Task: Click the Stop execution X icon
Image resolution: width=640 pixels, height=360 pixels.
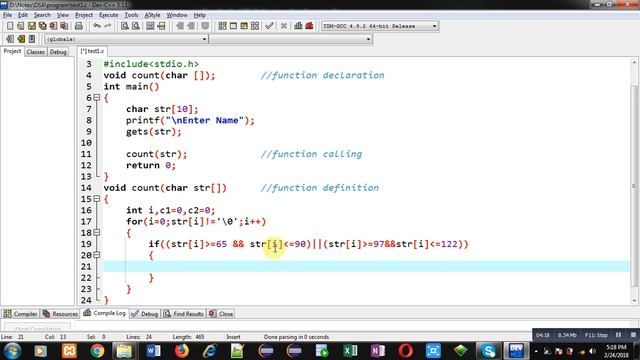Action: pyautogui.click(x=284, y=26)
